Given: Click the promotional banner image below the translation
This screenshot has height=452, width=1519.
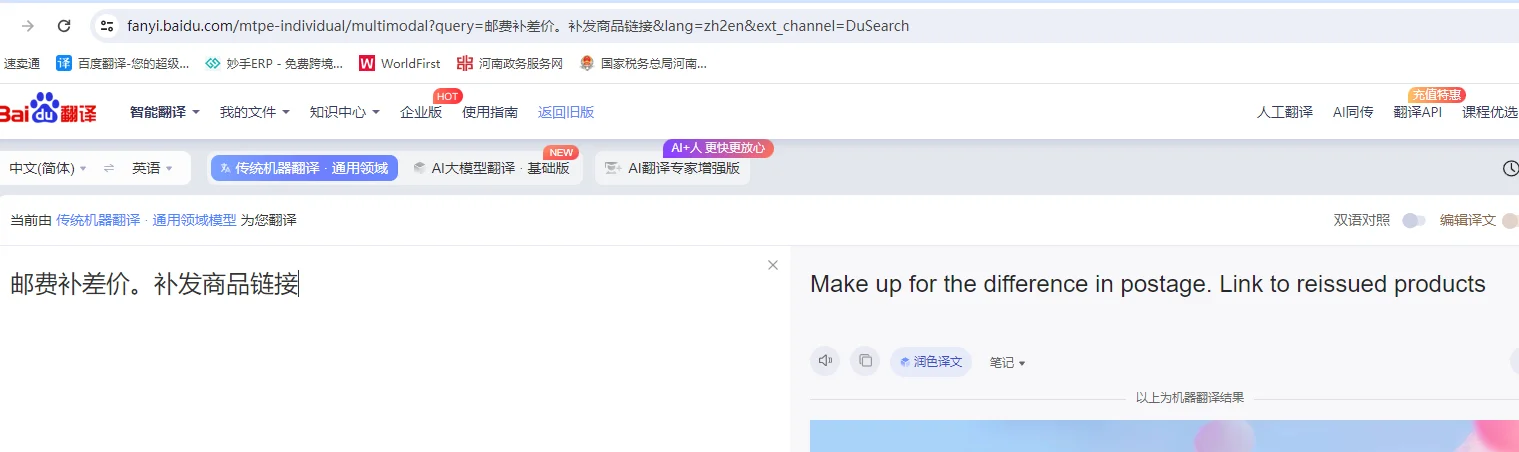Looking at the screenshot, I should click(1164, 436).
